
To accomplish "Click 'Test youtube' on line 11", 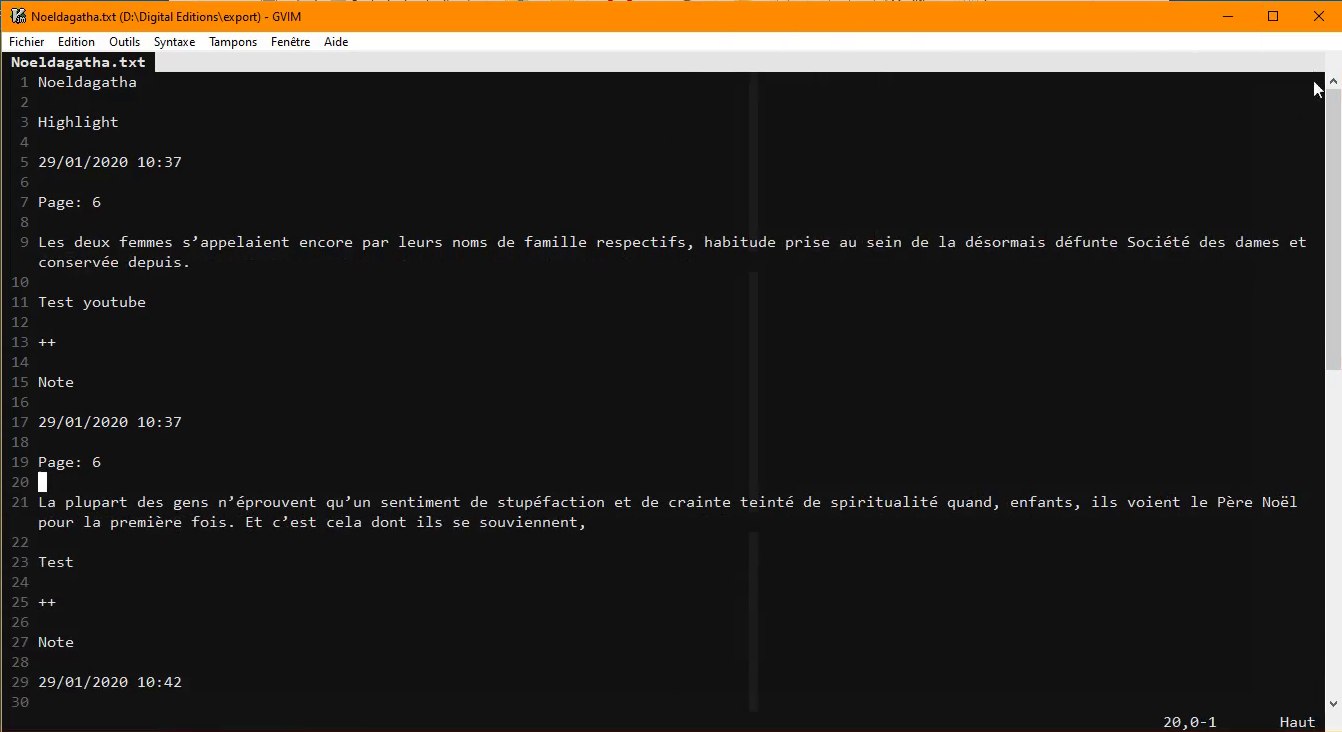I will coord(92,302).
